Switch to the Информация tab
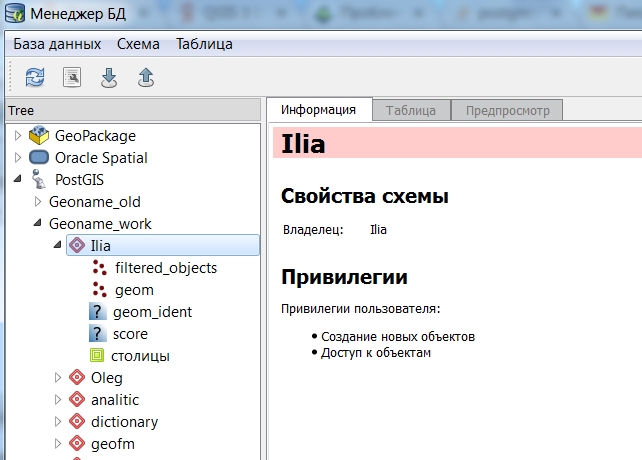Image resolution: width=642 pixels, height=460 pixels. point(319,110)
